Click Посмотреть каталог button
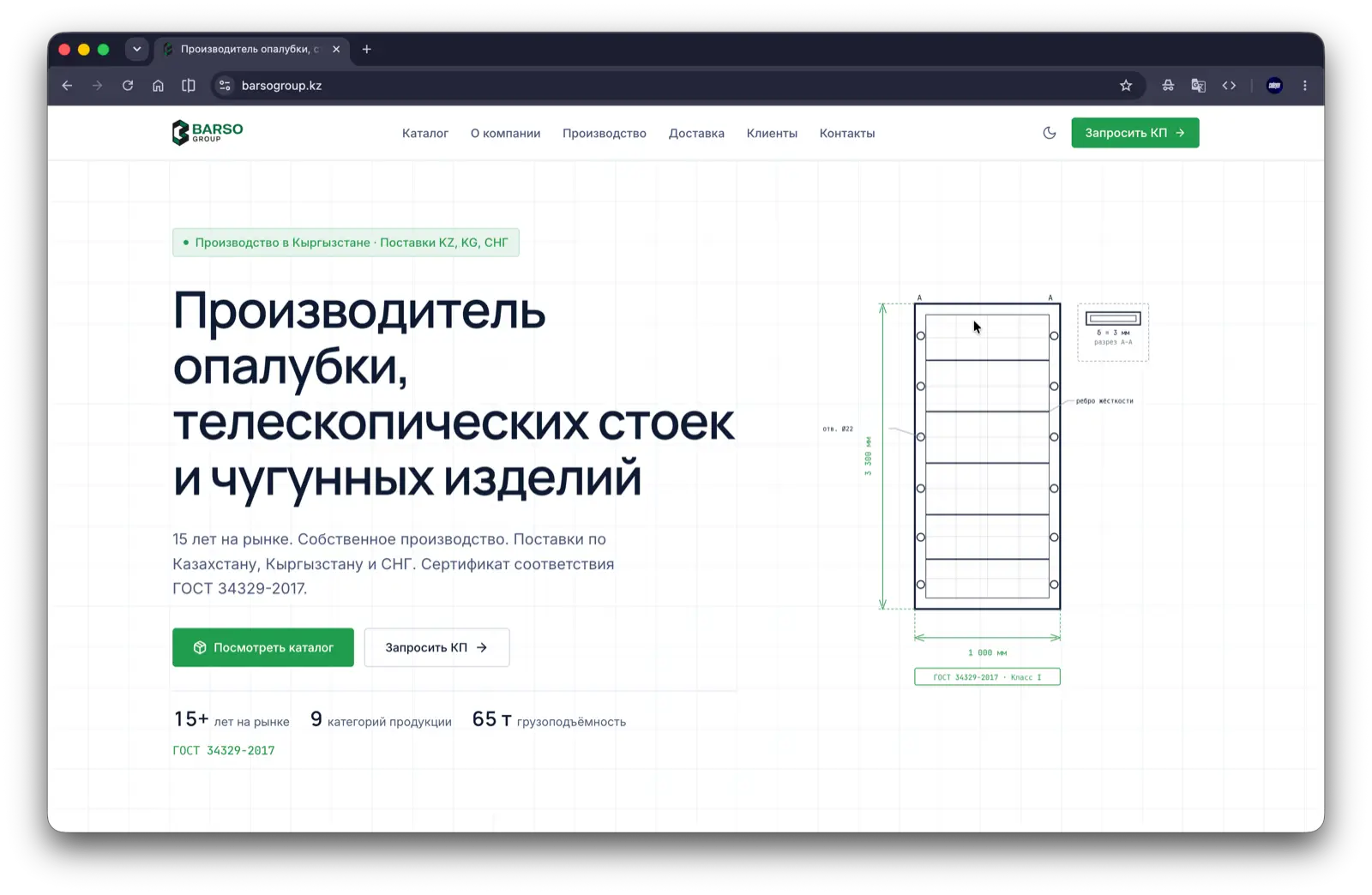The image size is (1372, 895). (263, 648)
